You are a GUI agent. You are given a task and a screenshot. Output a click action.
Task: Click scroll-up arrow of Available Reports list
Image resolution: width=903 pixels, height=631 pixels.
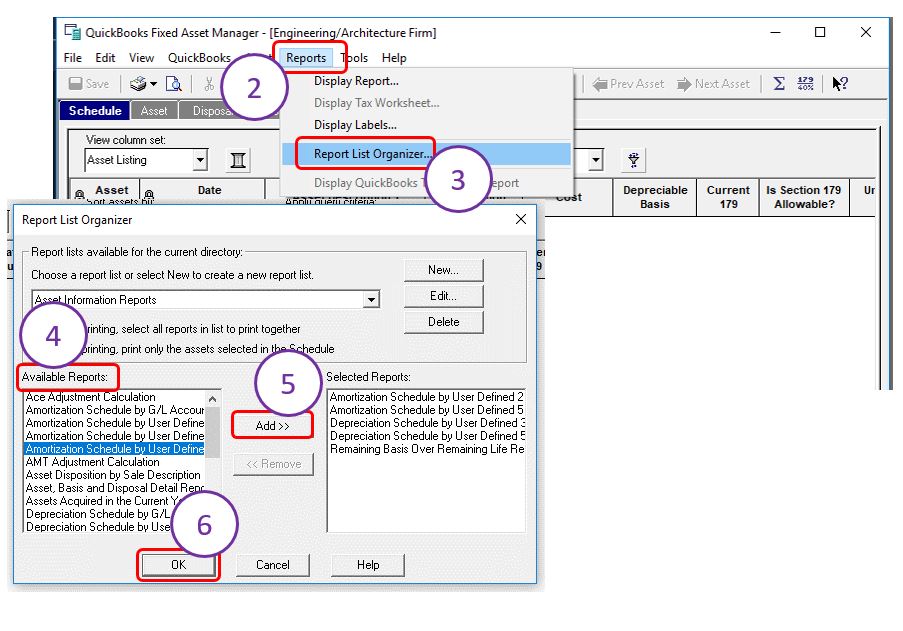click(x=213, y=398)
